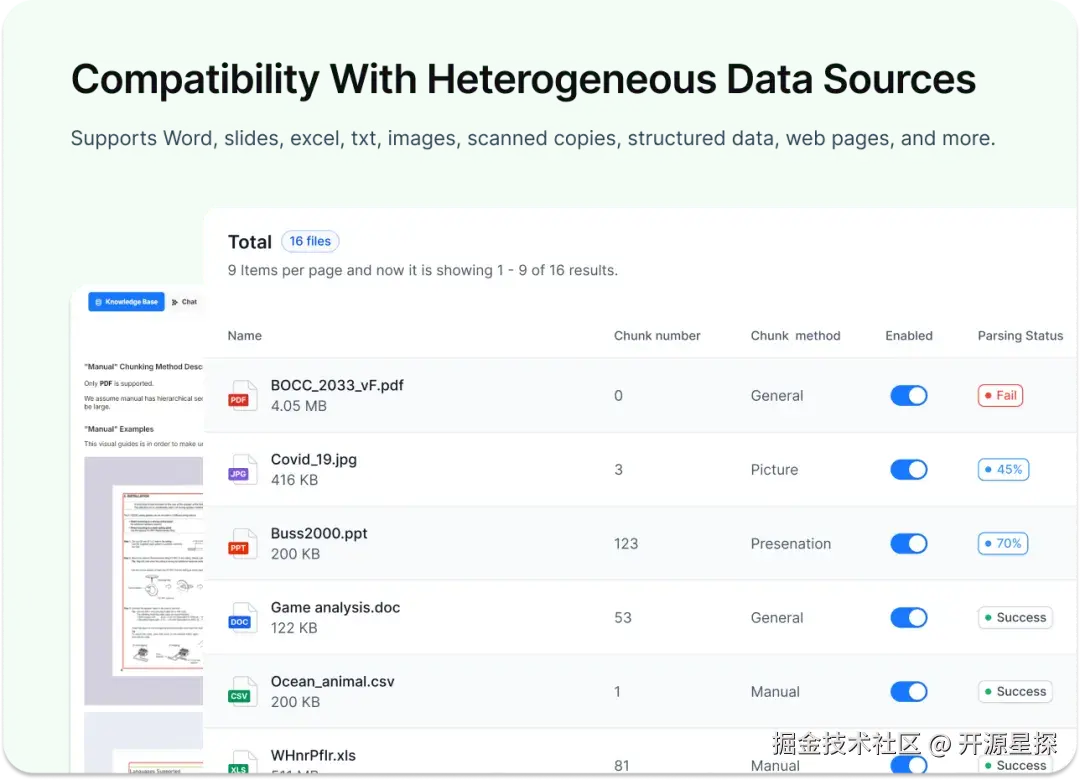Switch to the Chat tab
This screenshot has width=1080, height=780.
tap(185, 301)
